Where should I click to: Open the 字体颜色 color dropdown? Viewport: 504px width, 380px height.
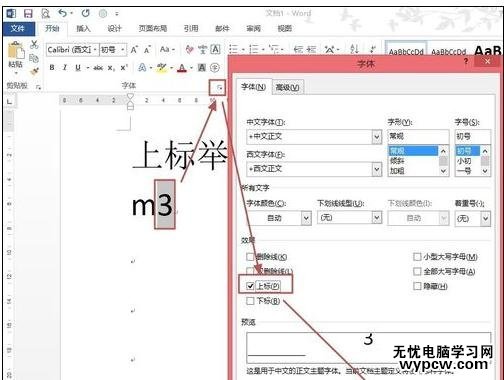click(x=306, y=218)
